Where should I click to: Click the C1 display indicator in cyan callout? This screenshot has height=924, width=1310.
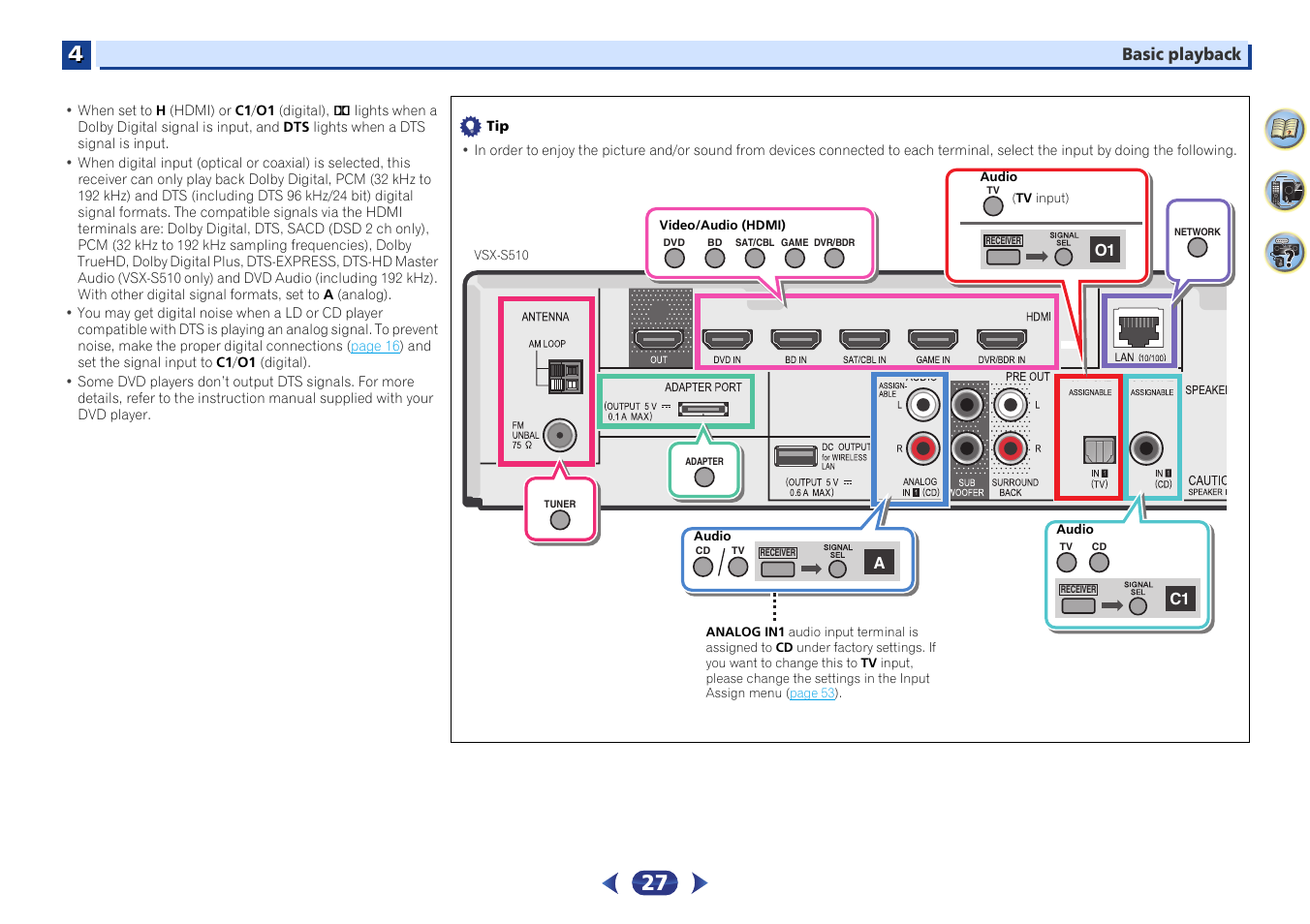1179,599
